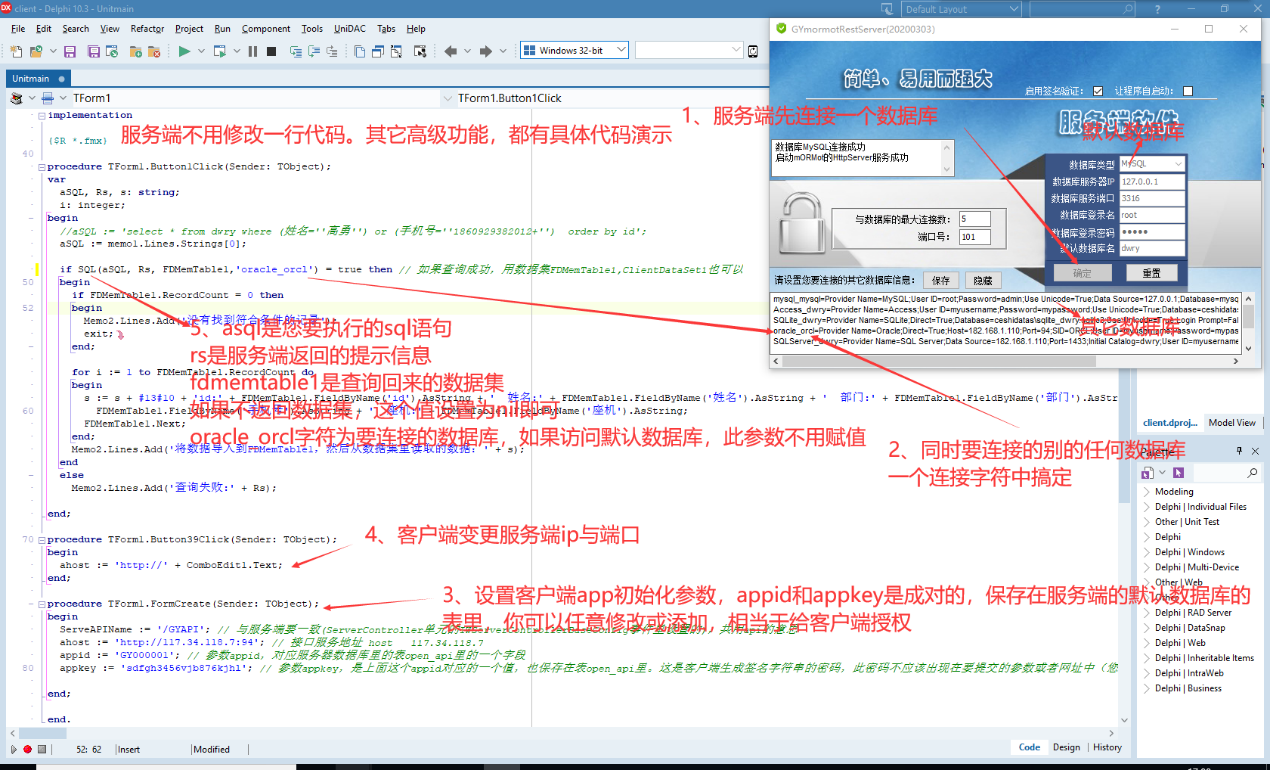Toggle the 启用签名验证 checkbox
This screenshot has width=1270, height=770.
coord(1098,91)
